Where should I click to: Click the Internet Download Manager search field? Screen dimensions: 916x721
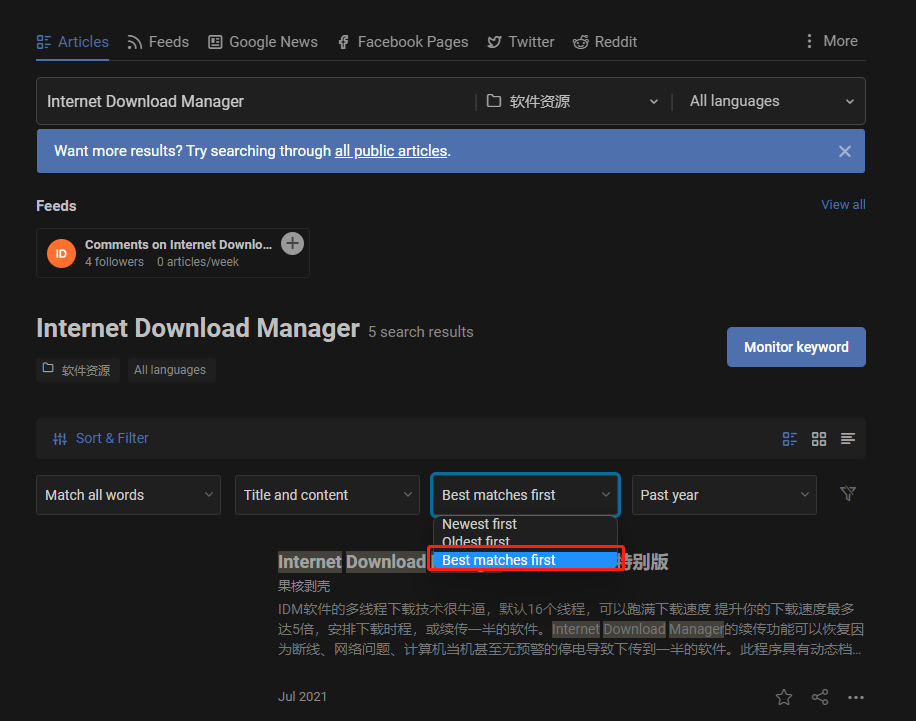pyautogui.click(x=255, y=101)
